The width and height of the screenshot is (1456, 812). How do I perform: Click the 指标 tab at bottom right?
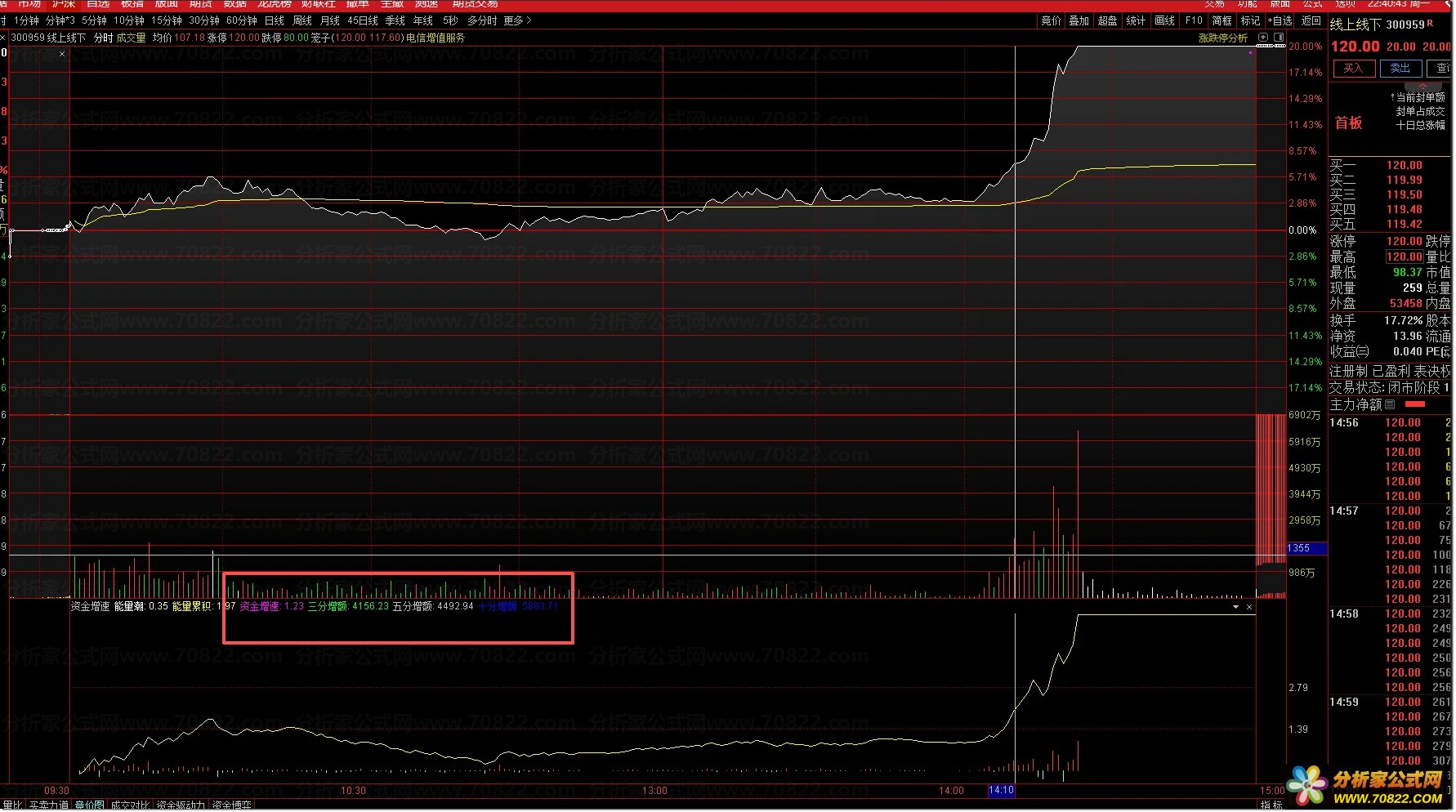tap(1271, 805)
